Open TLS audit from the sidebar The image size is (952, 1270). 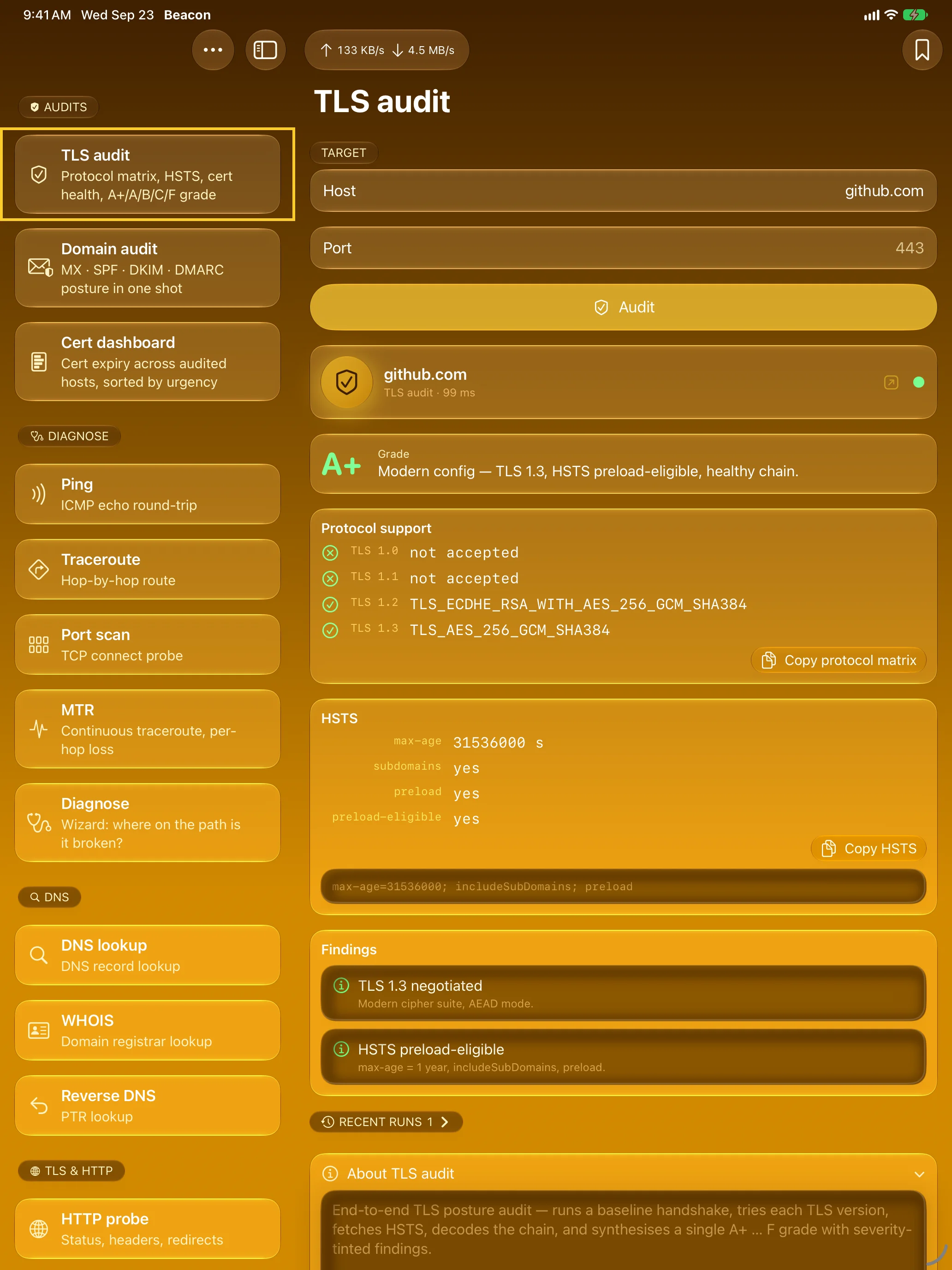click(x=148, y=174)
